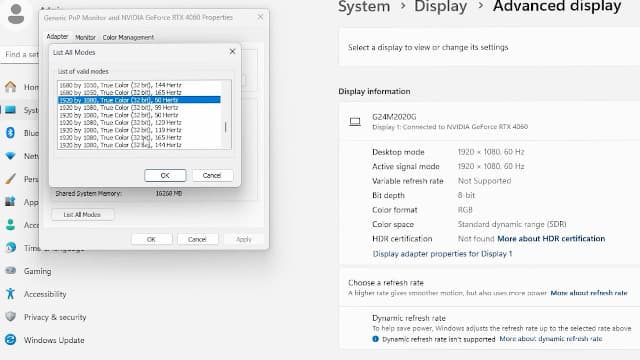The height and width of the screenshot is (360, 640).
Task: Open Display adapter properties for Display 1
Action: pos(442,253)
